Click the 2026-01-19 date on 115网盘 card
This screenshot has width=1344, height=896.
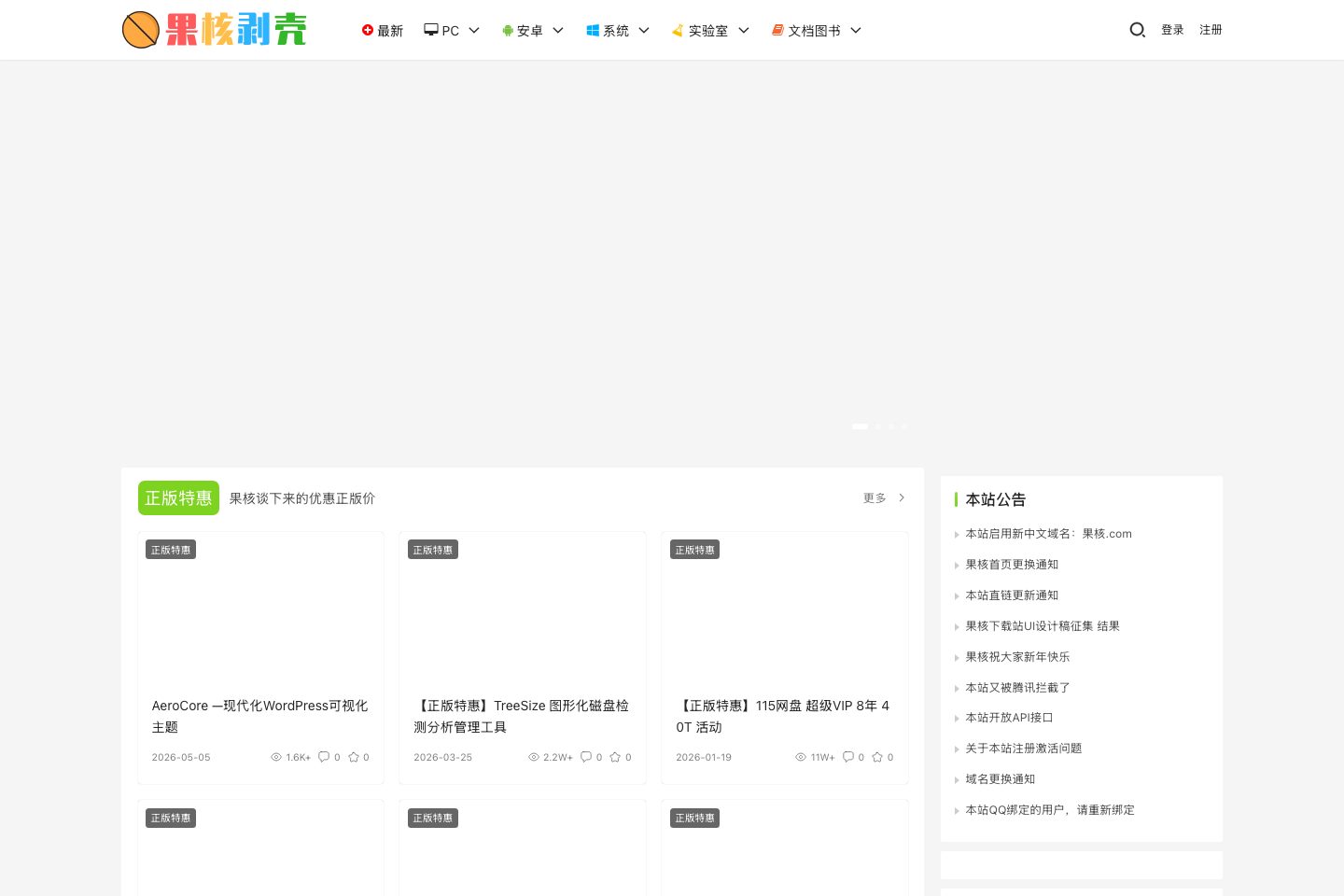pos(704,757)
